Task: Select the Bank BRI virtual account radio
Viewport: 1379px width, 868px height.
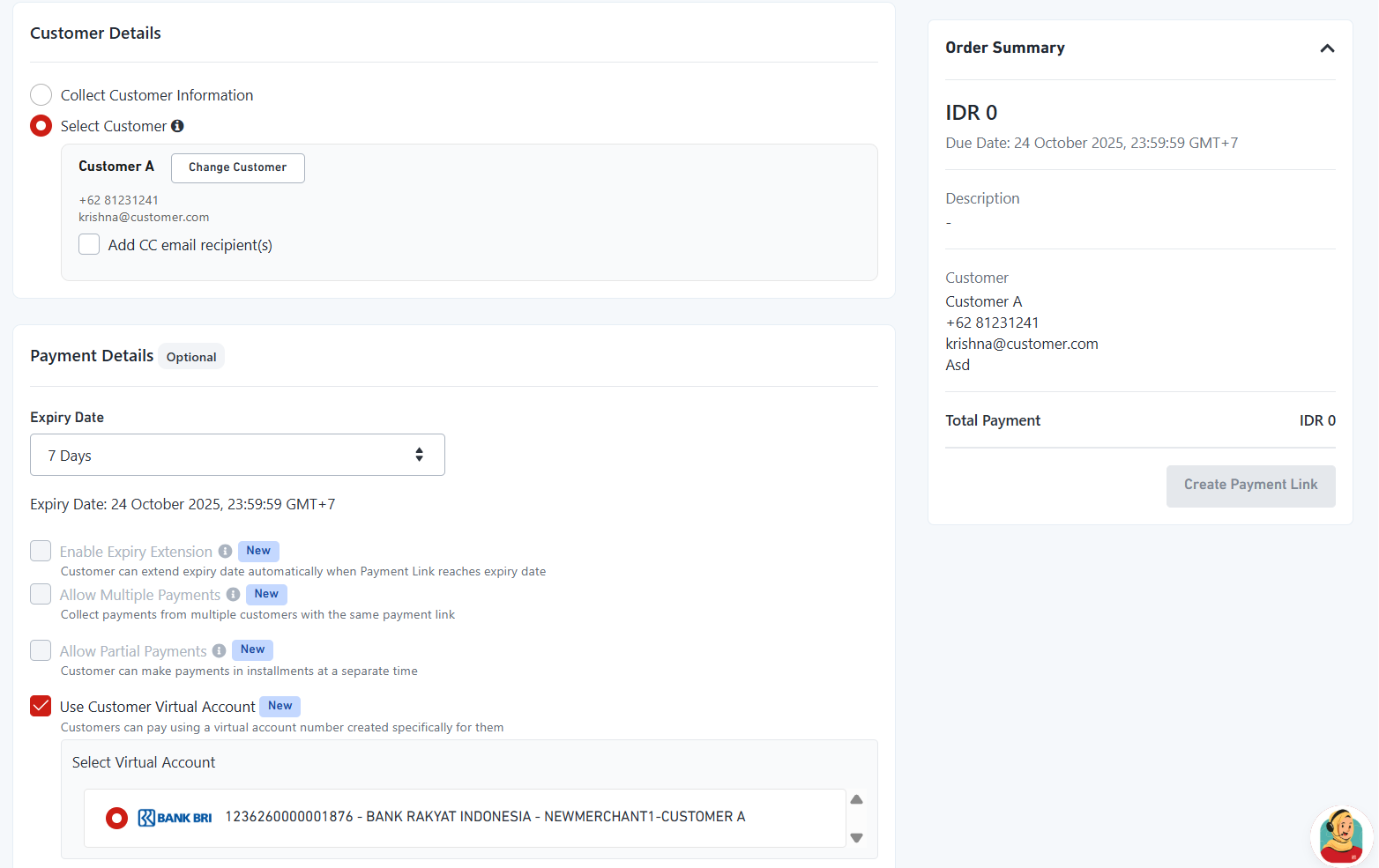Action: (x=116, y=819)
